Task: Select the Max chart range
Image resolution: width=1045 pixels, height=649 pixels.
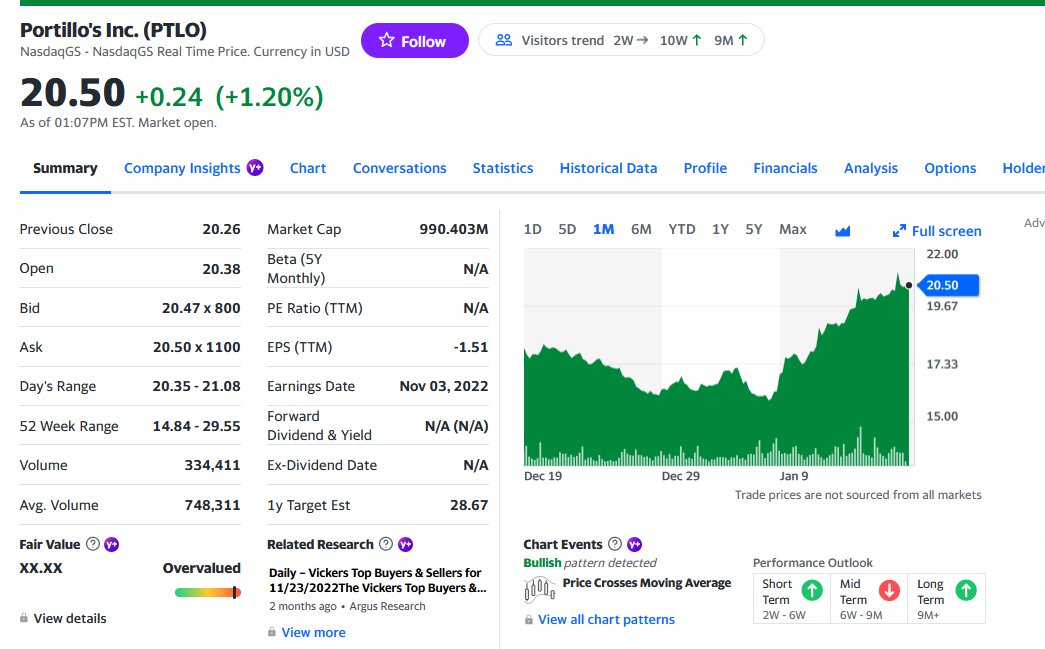Action: click(793, 229)
